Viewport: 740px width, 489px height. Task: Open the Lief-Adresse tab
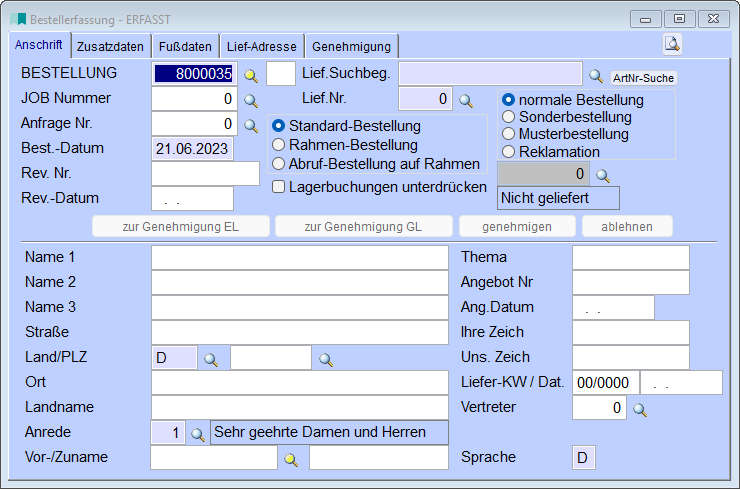[x=261, y=47]
